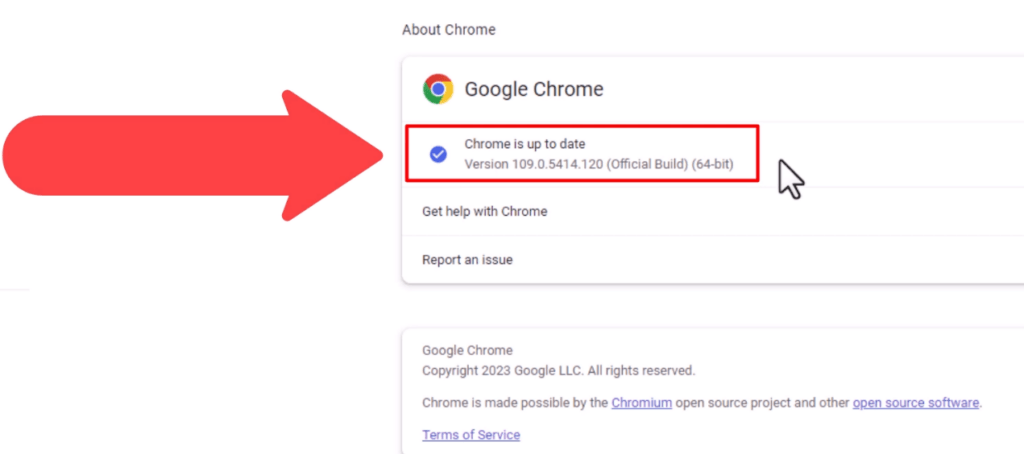Click the large red arrow graphic
Viewport: 1024px width, 454px height.
(193, 155)
